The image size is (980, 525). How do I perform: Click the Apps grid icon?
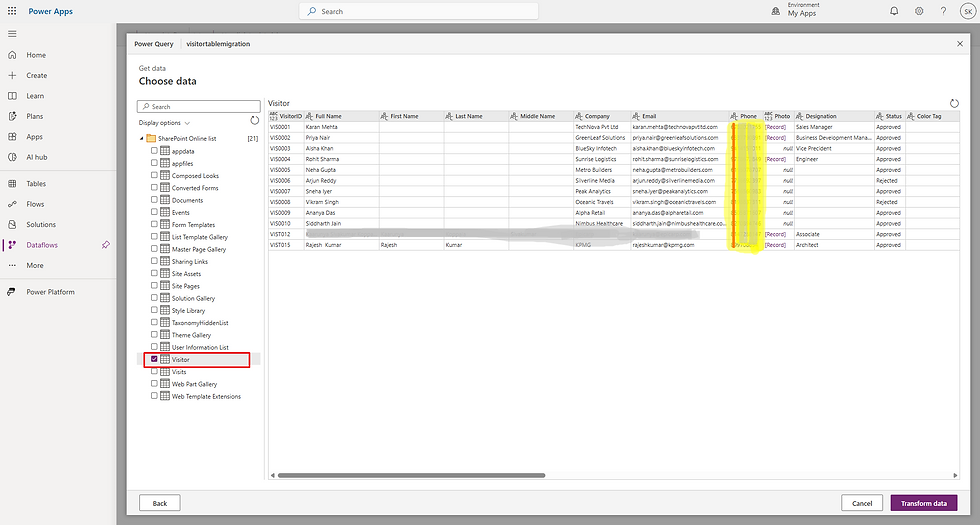click(x=12, y=137)
